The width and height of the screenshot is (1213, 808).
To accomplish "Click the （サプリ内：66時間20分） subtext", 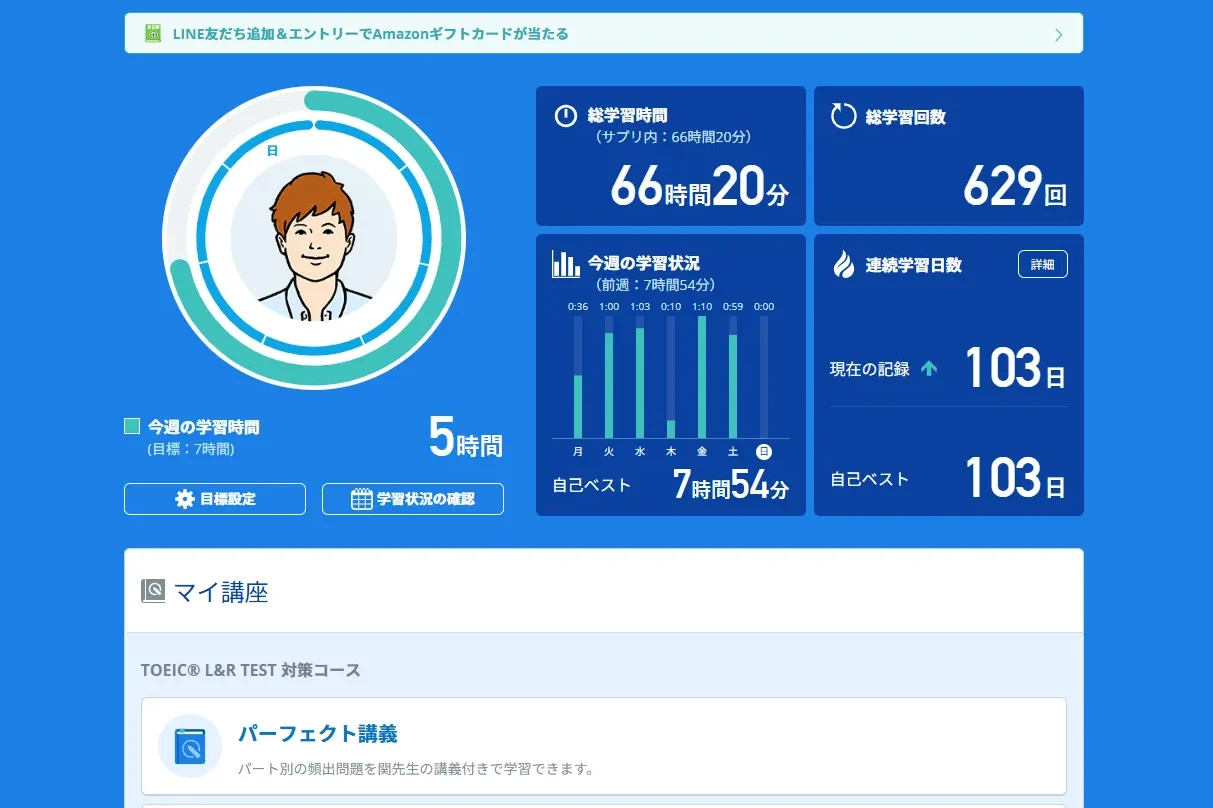I will pyautogui.click(x=673, y=137).
